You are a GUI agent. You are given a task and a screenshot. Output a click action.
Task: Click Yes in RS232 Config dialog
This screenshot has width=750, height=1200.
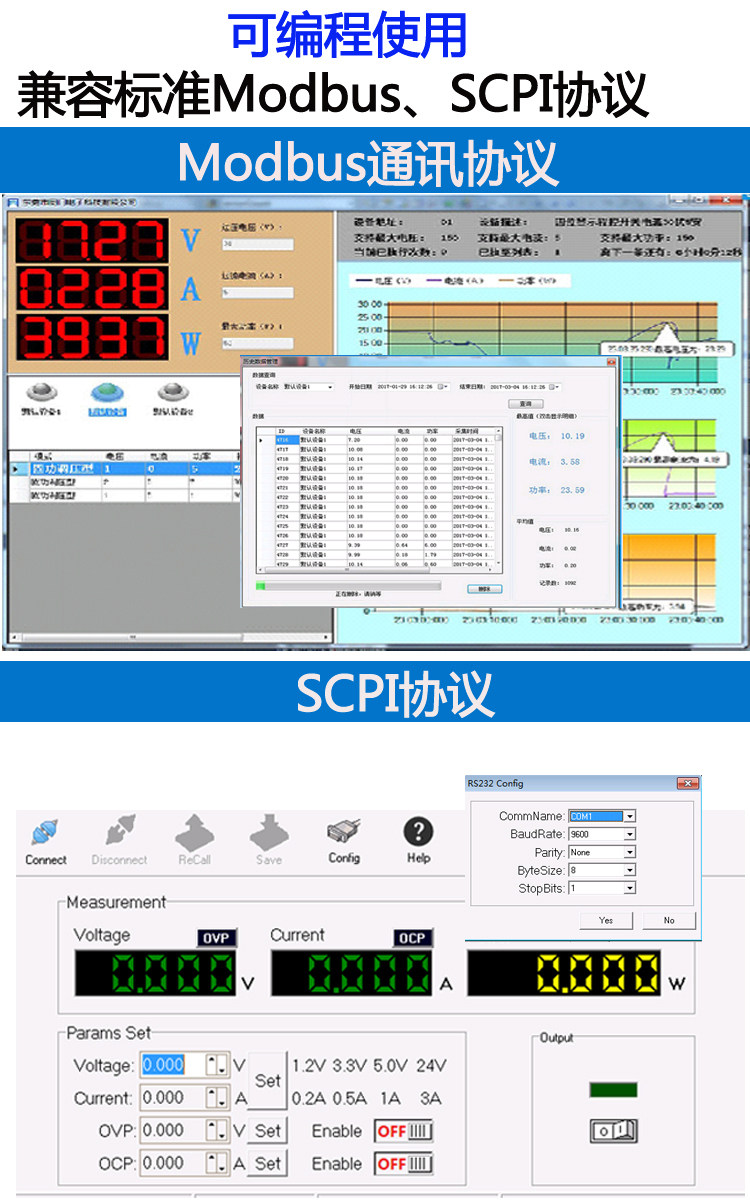pyautogui.click(x=606, y=920)
